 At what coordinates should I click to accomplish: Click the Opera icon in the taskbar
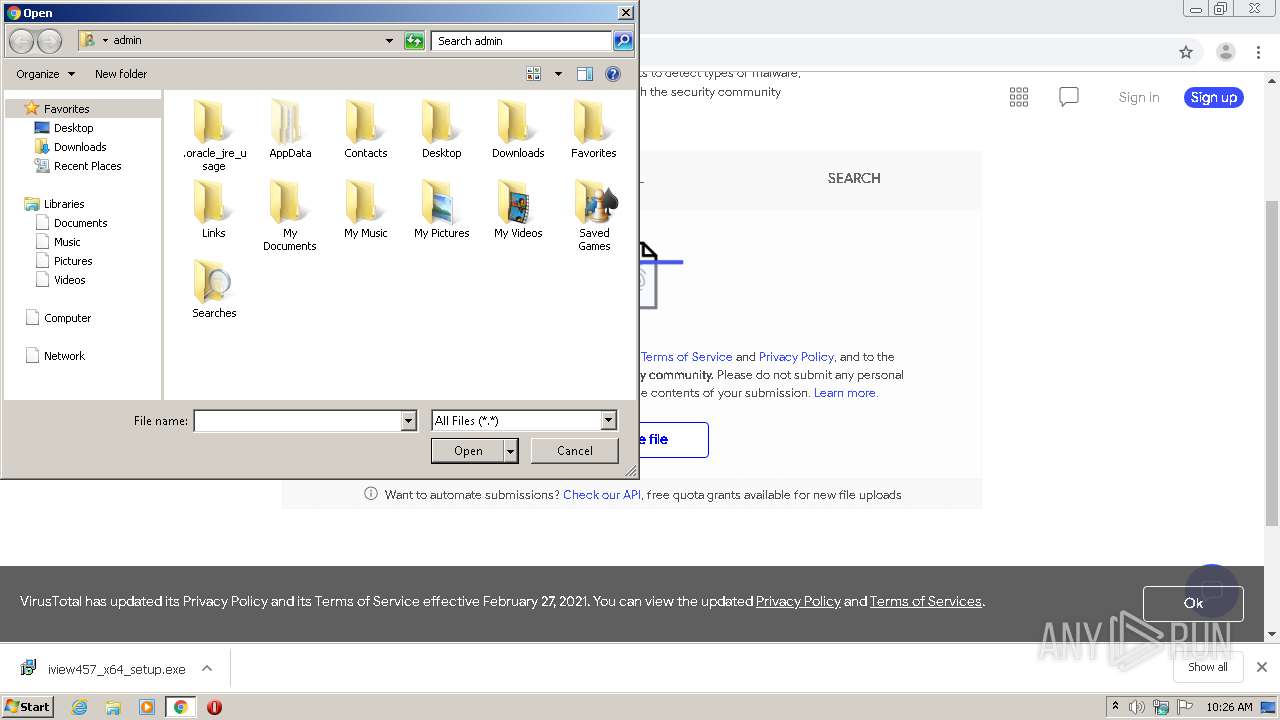[x=214, y=707]
